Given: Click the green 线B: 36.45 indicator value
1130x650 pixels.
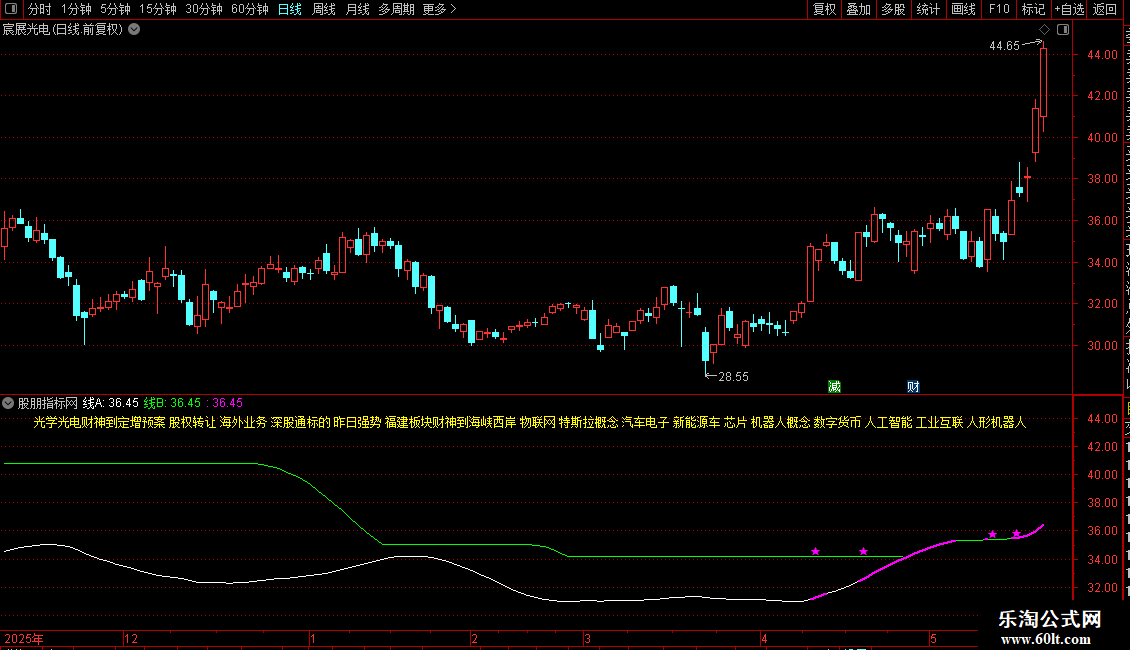Looking at the screenshot, I should pyautogui.click(x=172, y=403).
